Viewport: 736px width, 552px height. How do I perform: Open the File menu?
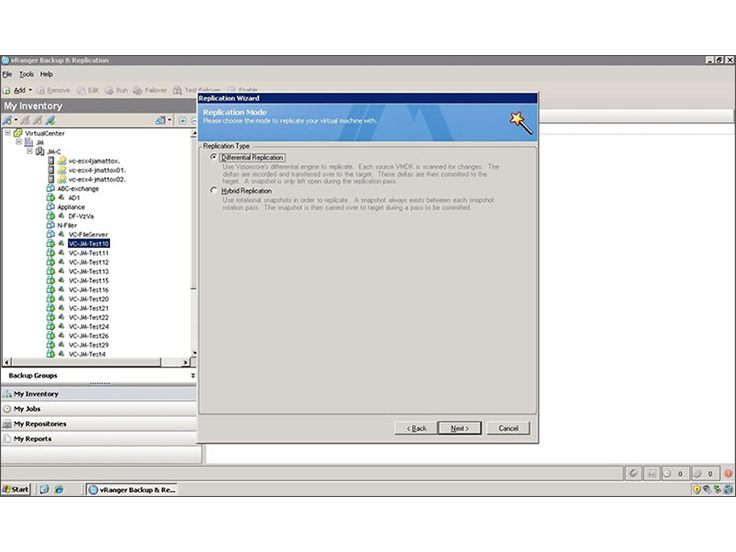point(7,74)
